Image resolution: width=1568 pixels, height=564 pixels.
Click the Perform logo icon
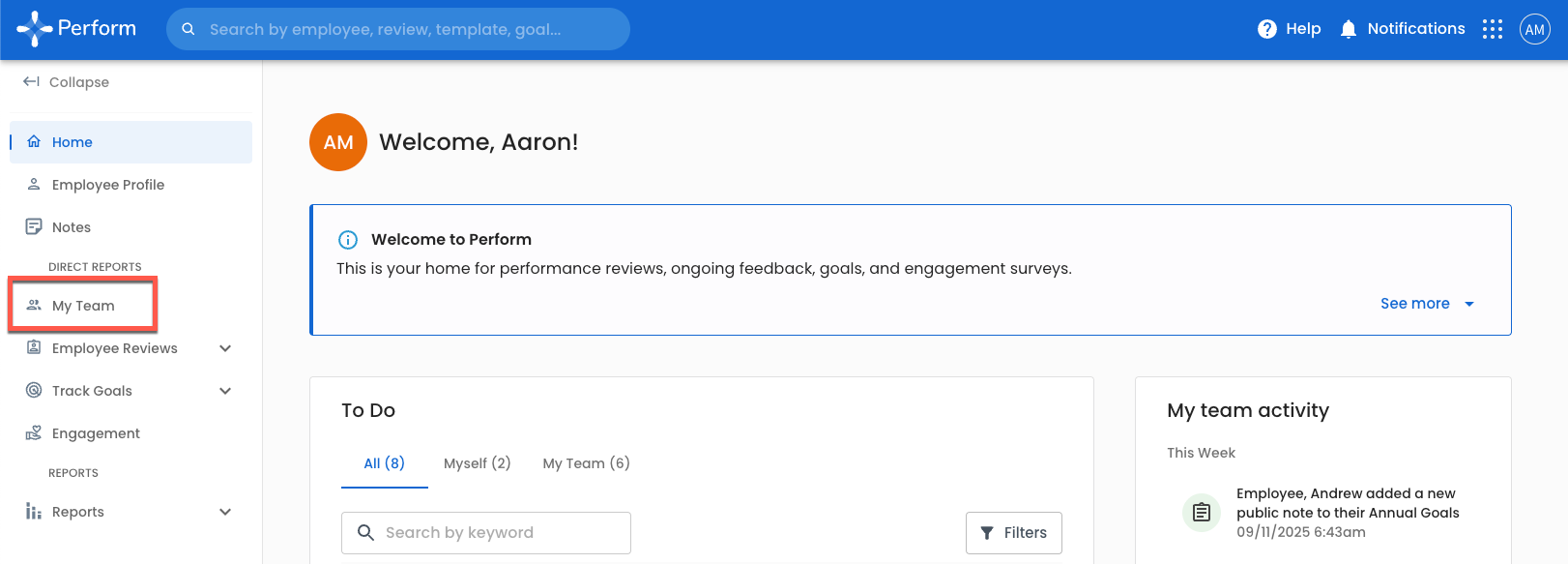tap(35, 29)
